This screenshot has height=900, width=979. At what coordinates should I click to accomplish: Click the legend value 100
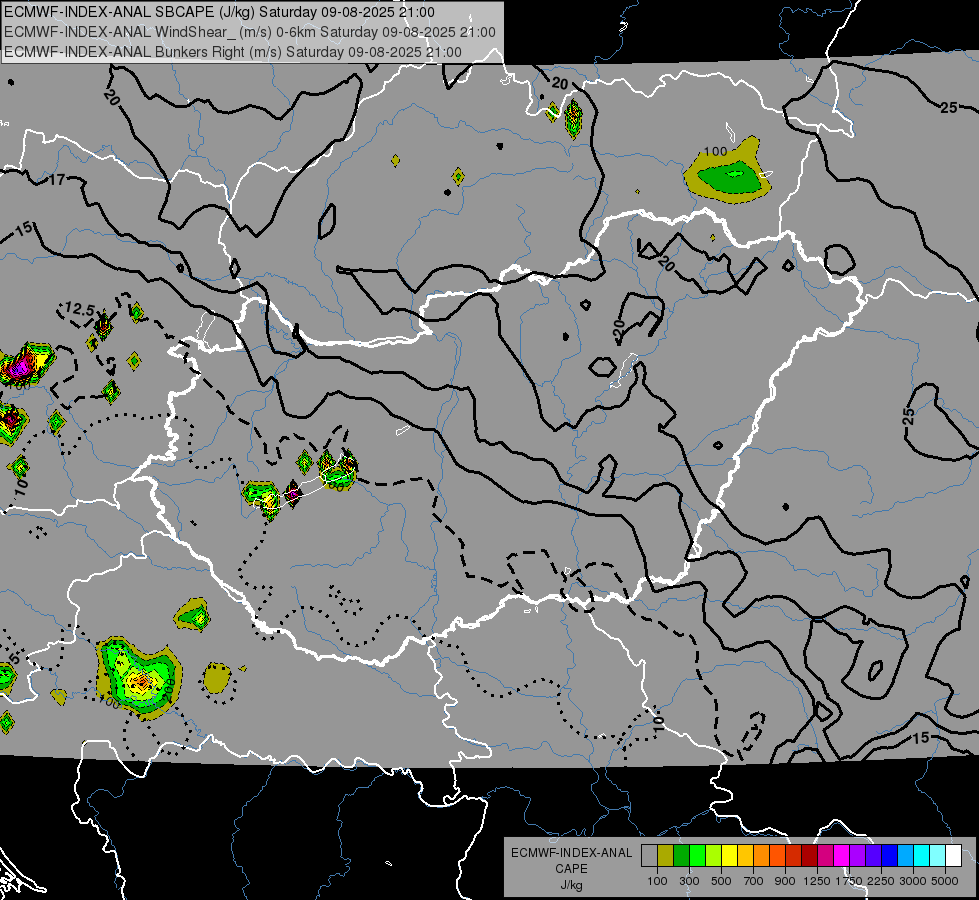click(x=657, y=881)
